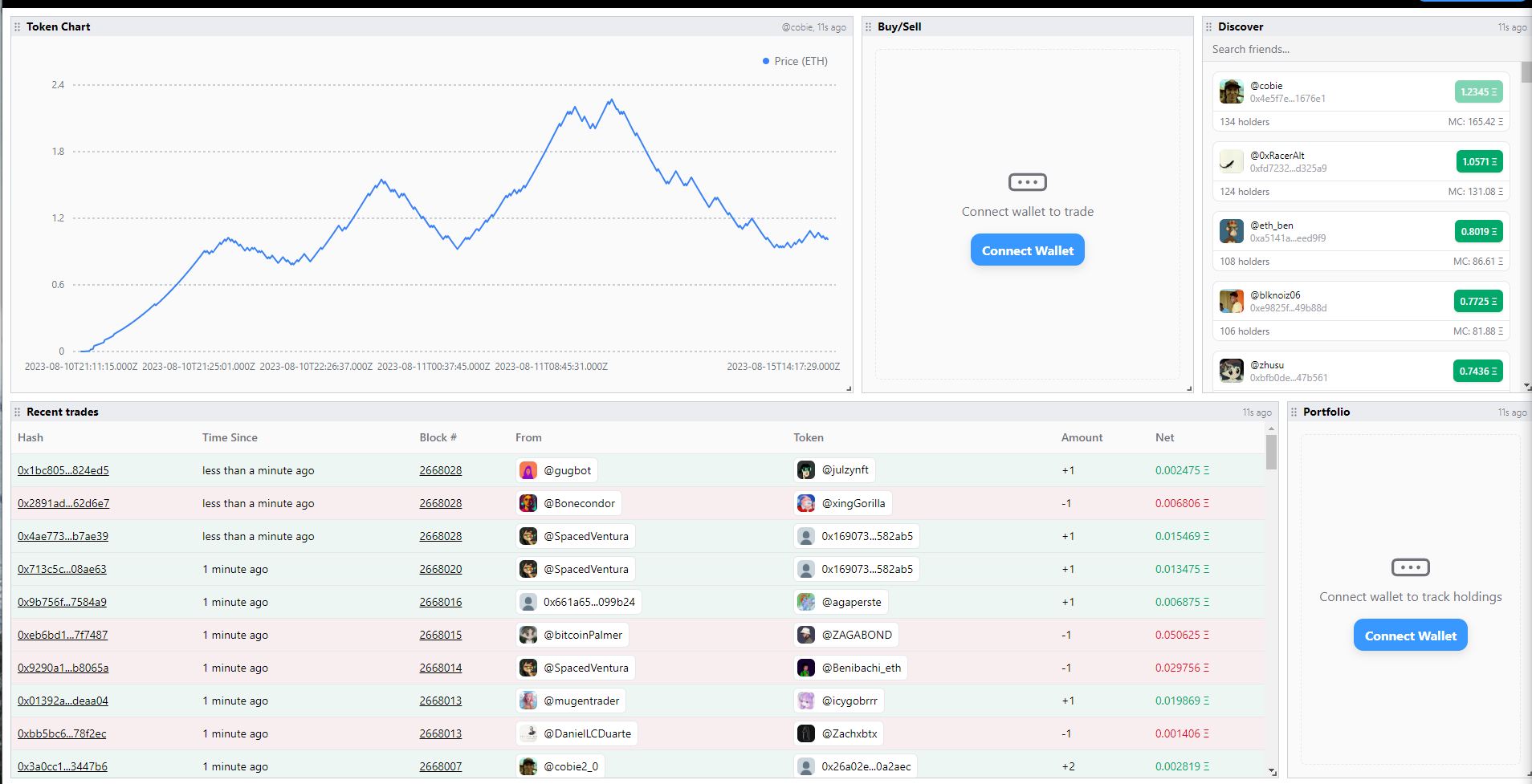1532x784 pixels.
Task: Grab the Discover panel drag handle
Action: tap(1208, 26)
